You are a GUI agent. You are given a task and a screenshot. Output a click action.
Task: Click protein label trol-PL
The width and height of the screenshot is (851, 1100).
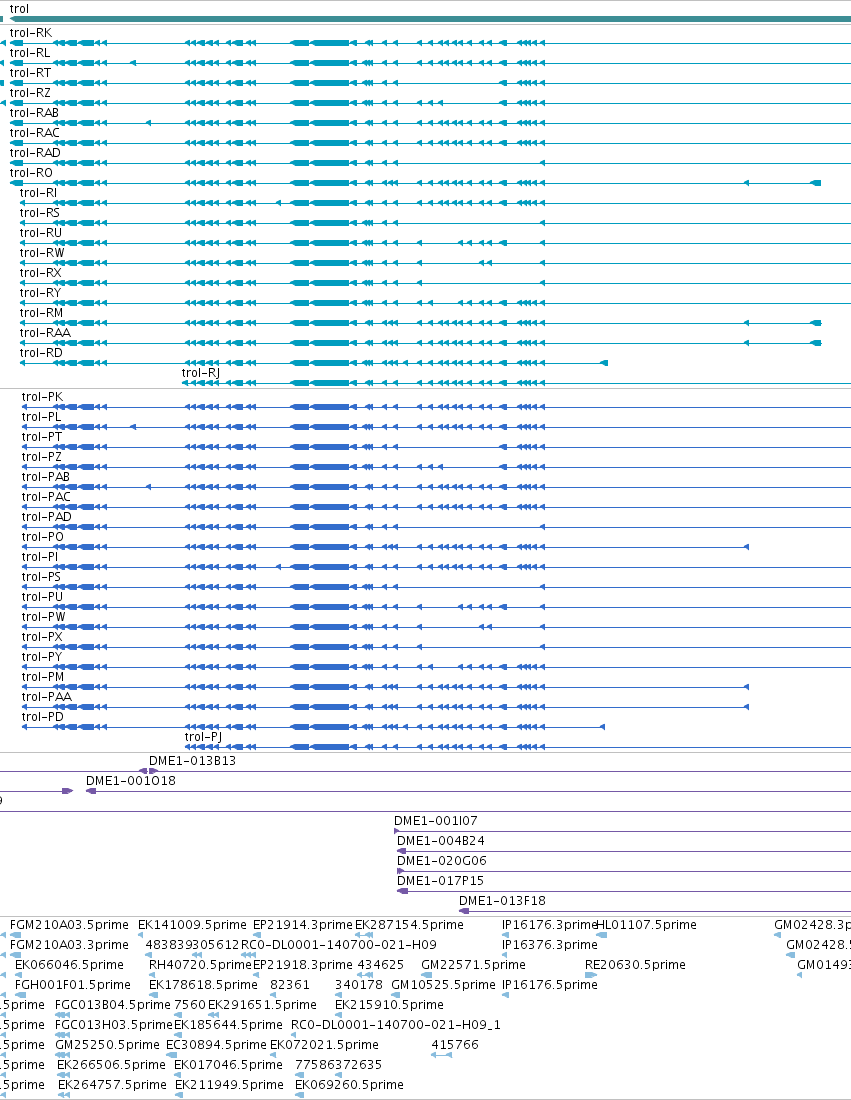click(x=41, y=417)
